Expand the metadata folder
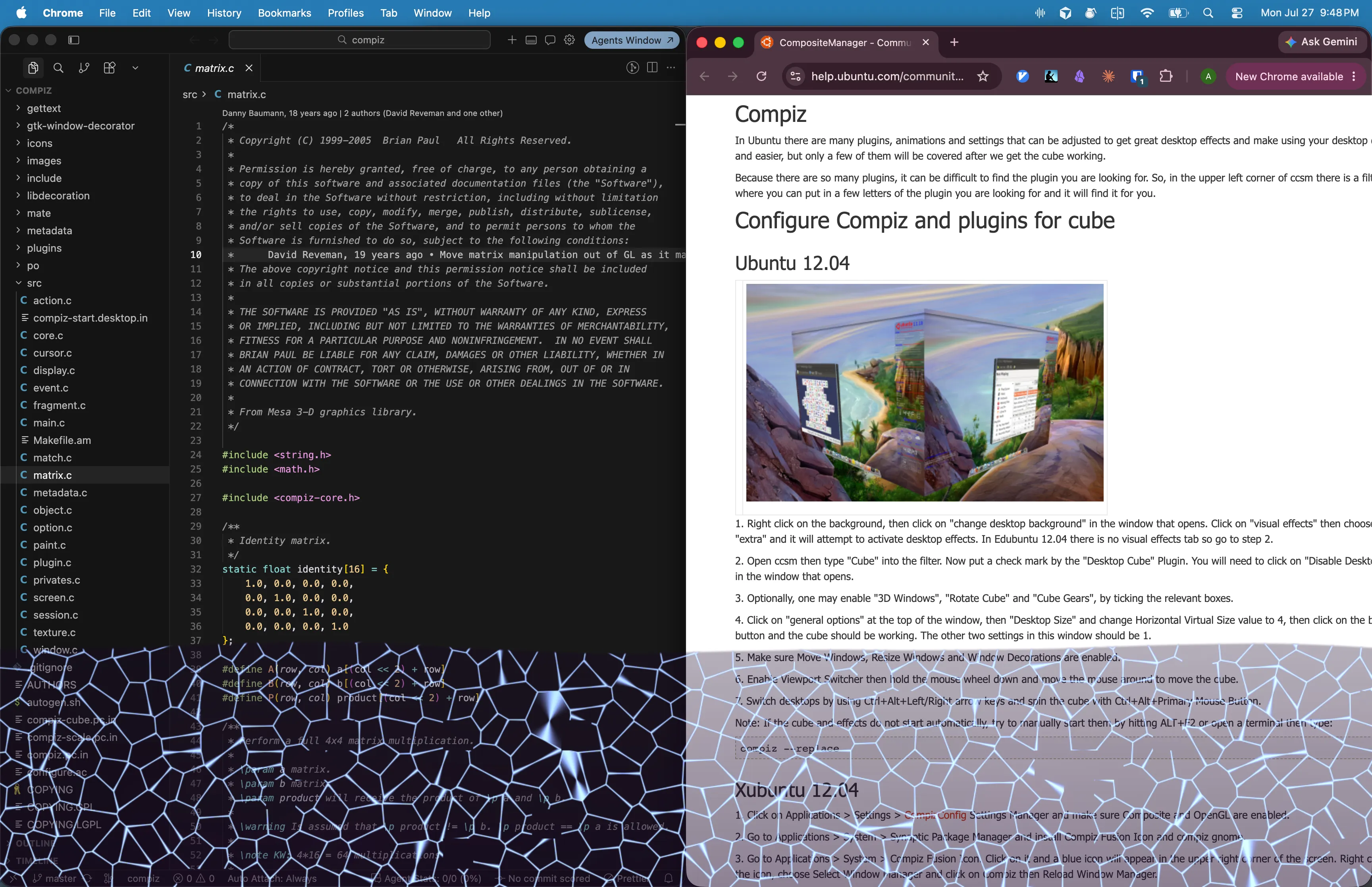 pyautogui.click(x=86, y=230)
